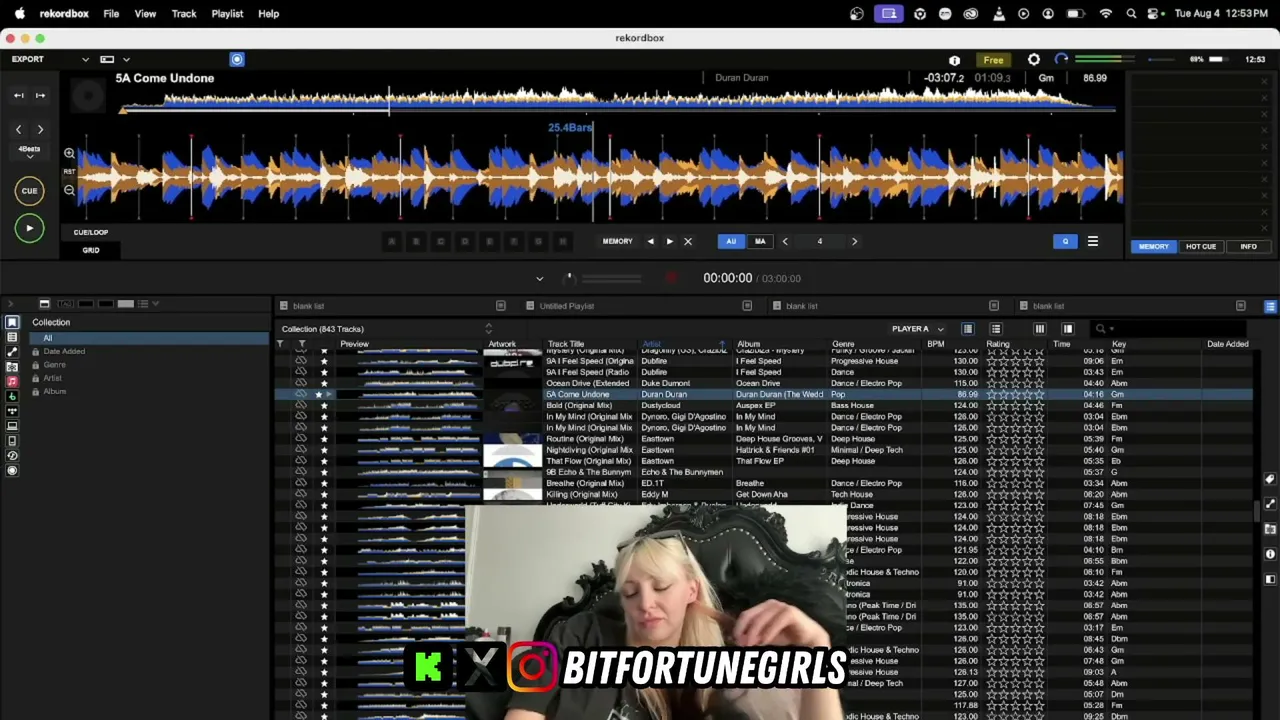Increase the loop length from 4 beats
The height and width of the screenshot is (720, 1280).
pos(854,241)
